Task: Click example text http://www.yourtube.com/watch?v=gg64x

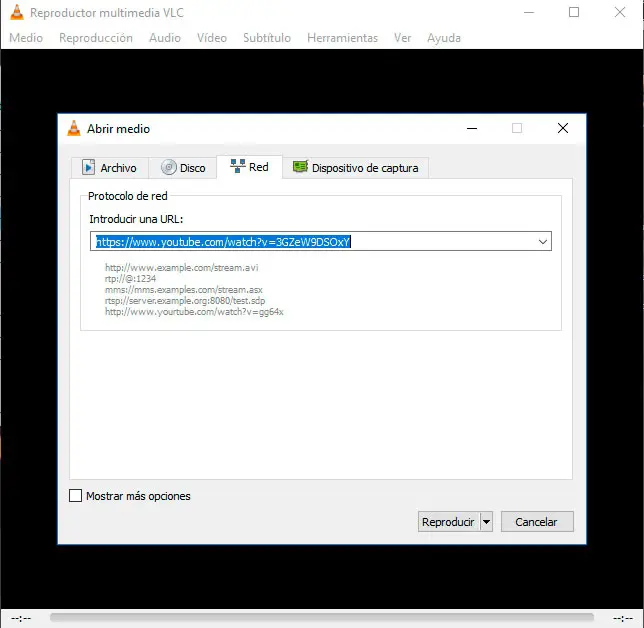Action: [x=194, y=312]
